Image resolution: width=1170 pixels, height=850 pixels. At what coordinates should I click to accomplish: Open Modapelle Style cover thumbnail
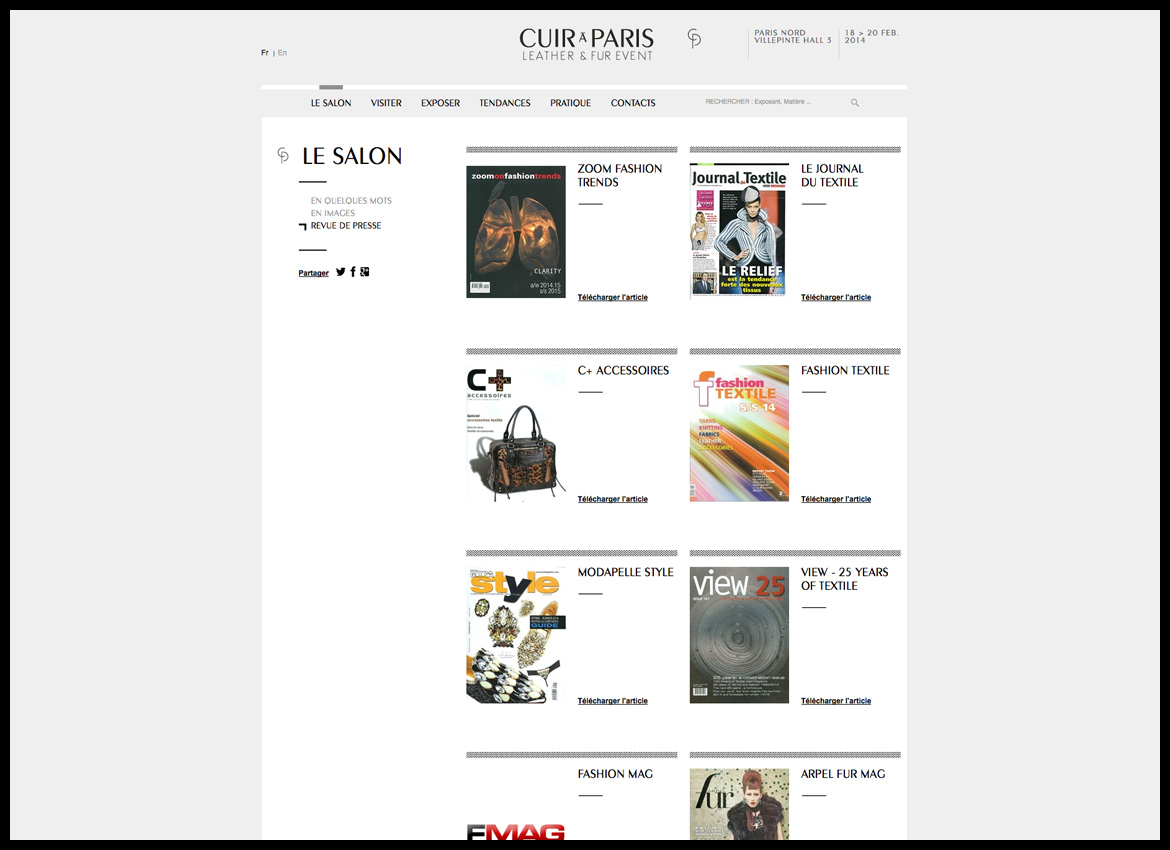516,635
